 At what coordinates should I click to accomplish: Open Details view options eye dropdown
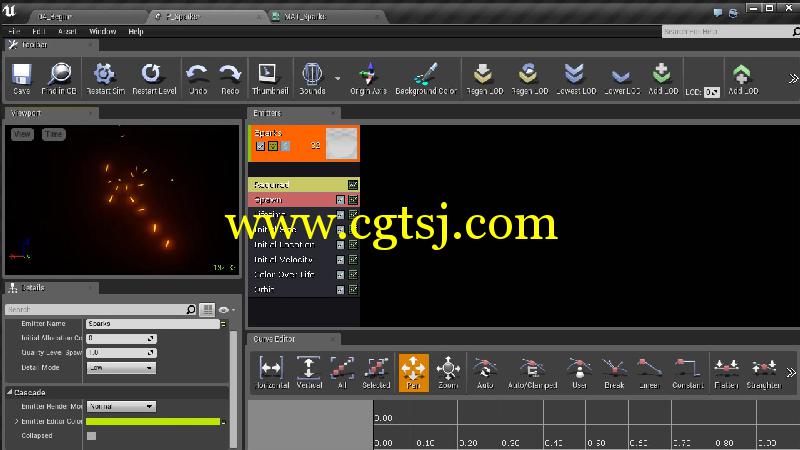[226, 310]
